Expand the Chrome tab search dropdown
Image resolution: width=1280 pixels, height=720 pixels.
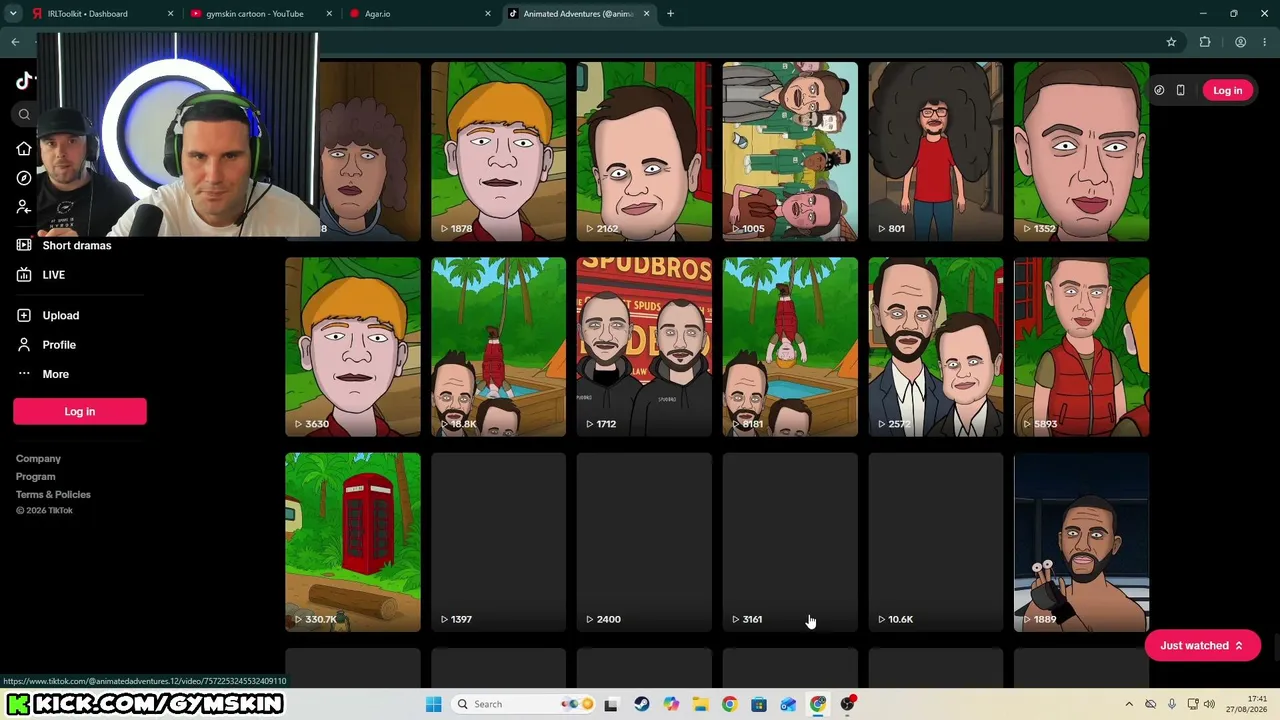13,14
